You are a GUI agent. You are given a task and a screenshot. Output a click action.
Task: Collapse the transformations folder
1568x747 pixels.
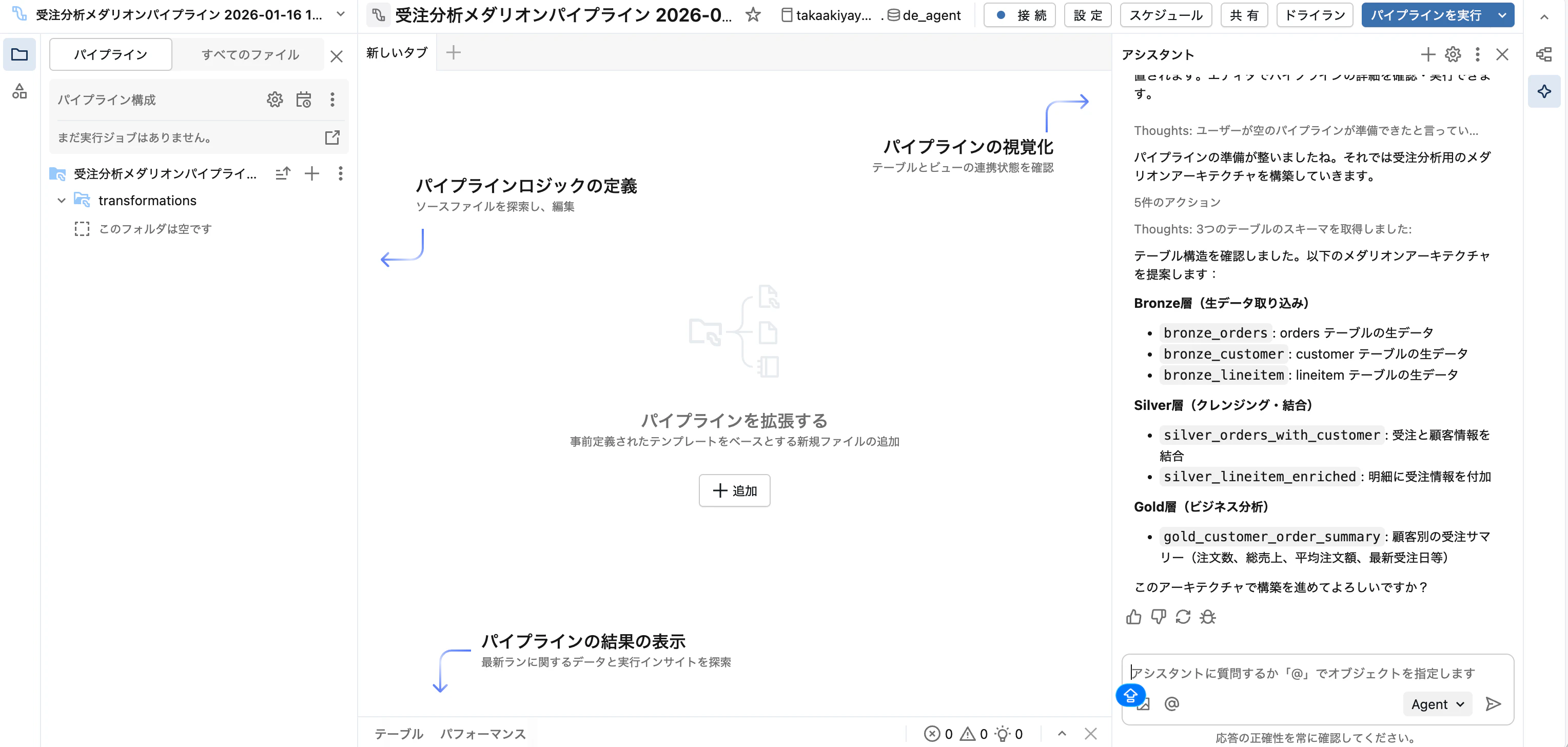[61, 200]
